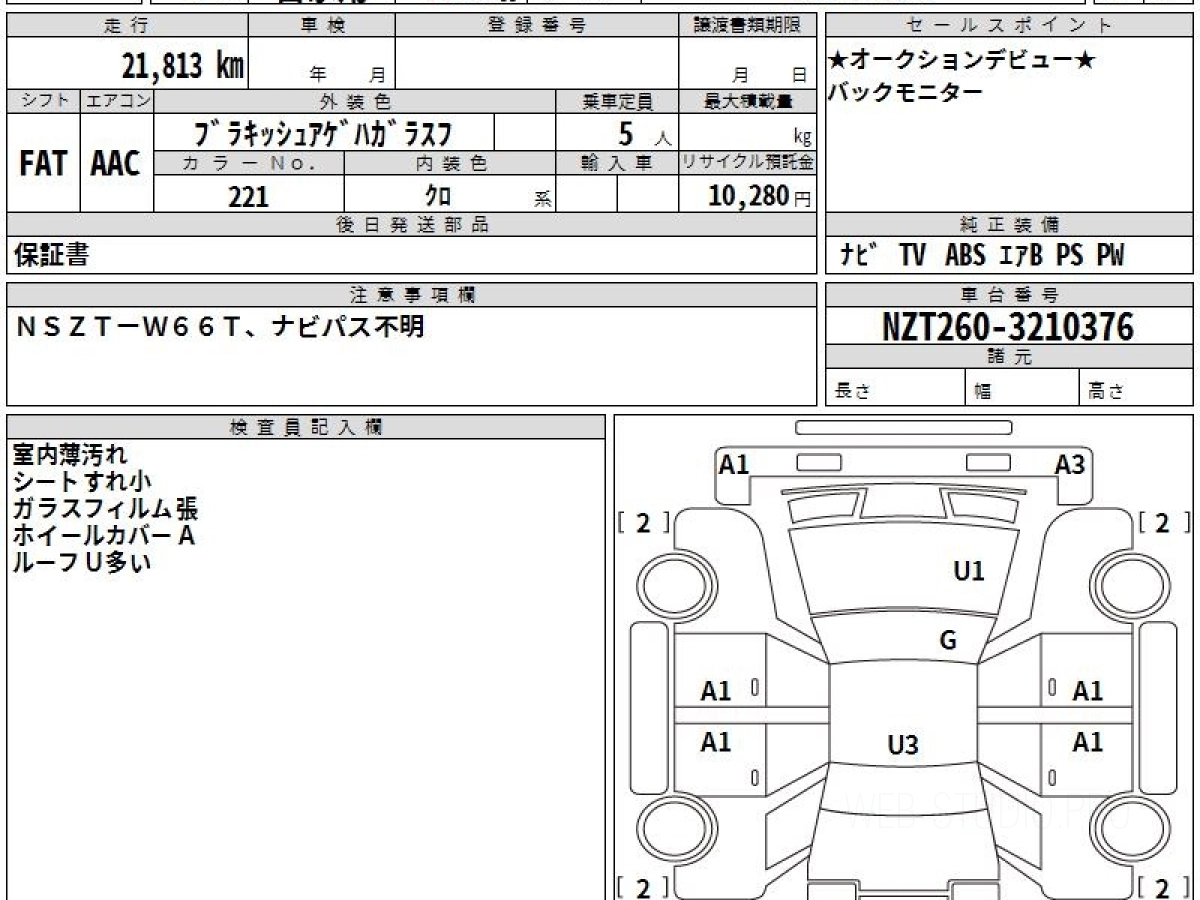Select the ナビ equipment item
Viewport: 1200px width, 900px height.
pyautogui.click(x=858, y=256)
